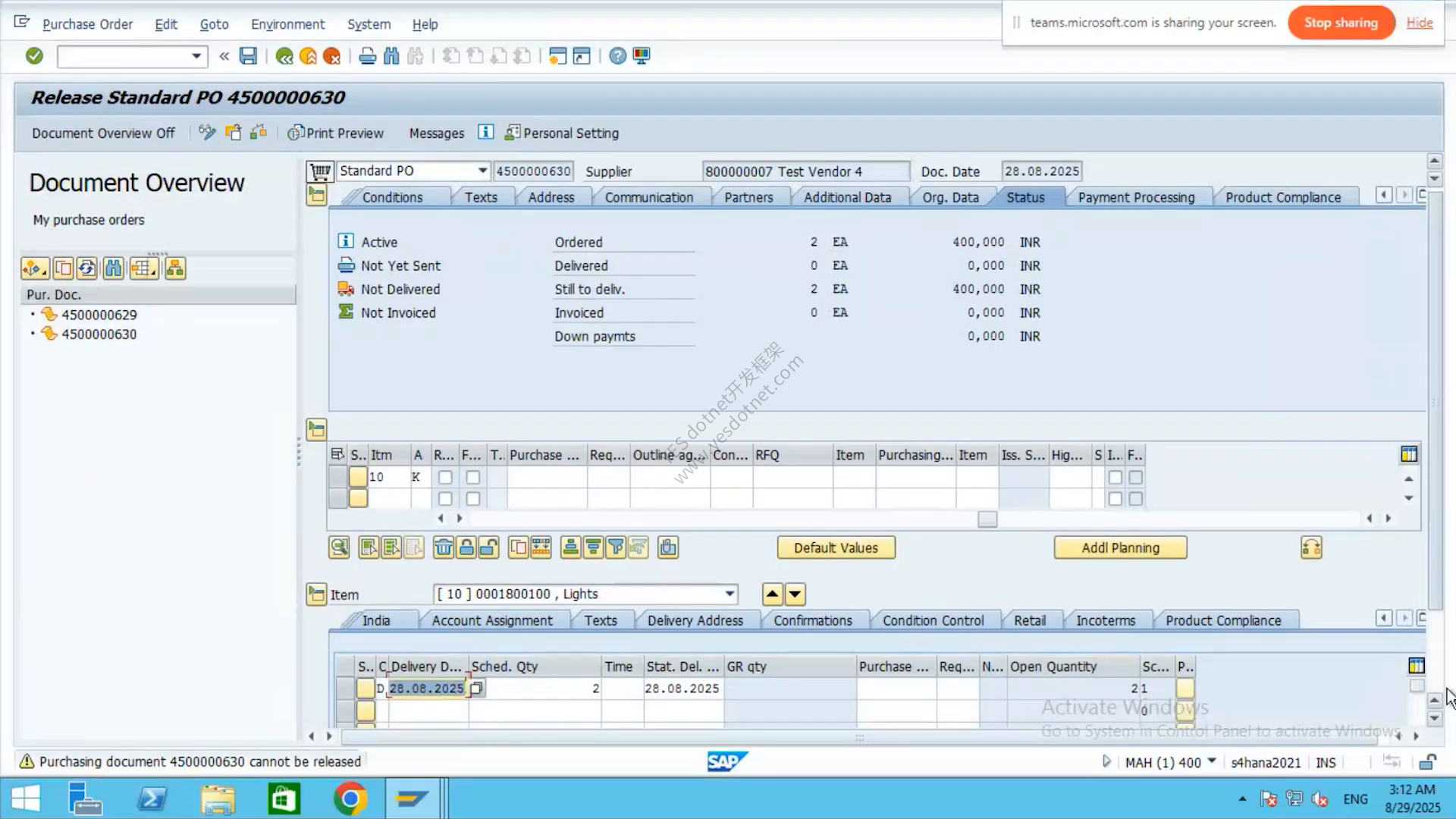
Task: Click the hierarchy icon in Document Overview toolbar
Action: [x=175, y=268]
